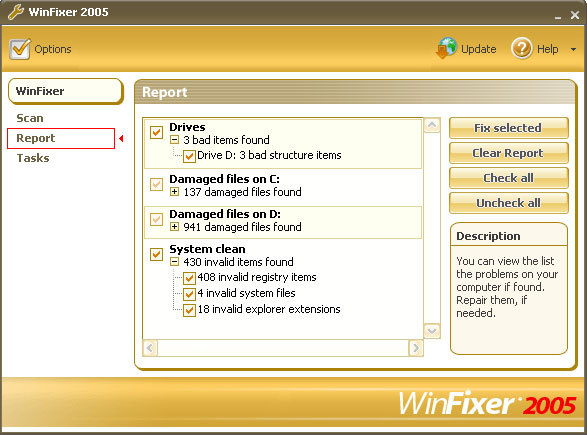Select 'Damaged files on D:' heading
Screen dimensions: 587x435
pyautogui.click(x=225, y=214)
